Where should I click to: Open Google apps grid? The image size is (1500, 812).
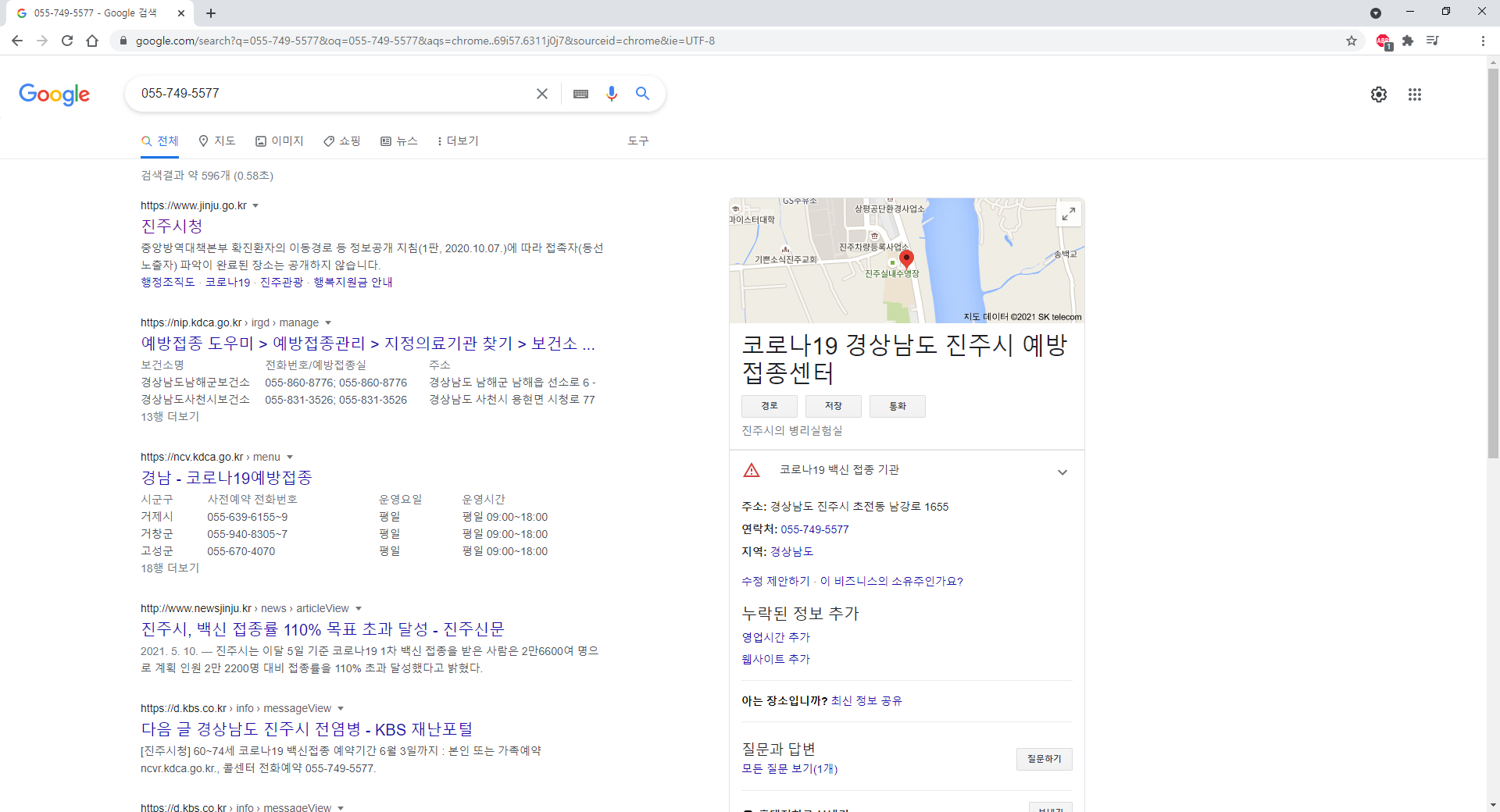pyautogui.click(x=1415, y=94)
